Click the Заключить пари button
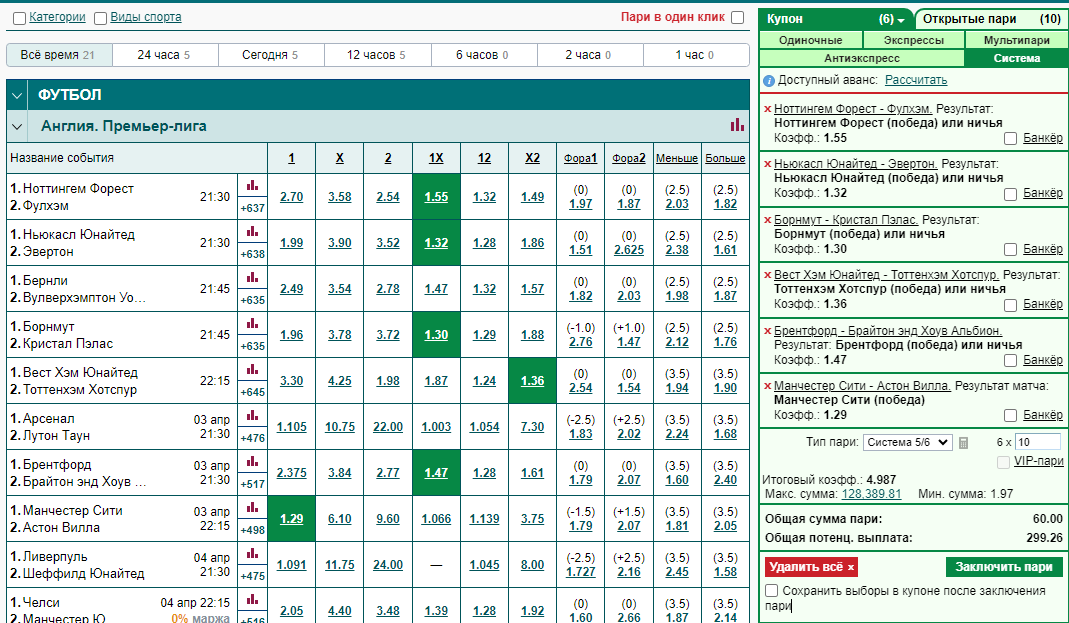 pyautogui.click(x=1004, y=567)
